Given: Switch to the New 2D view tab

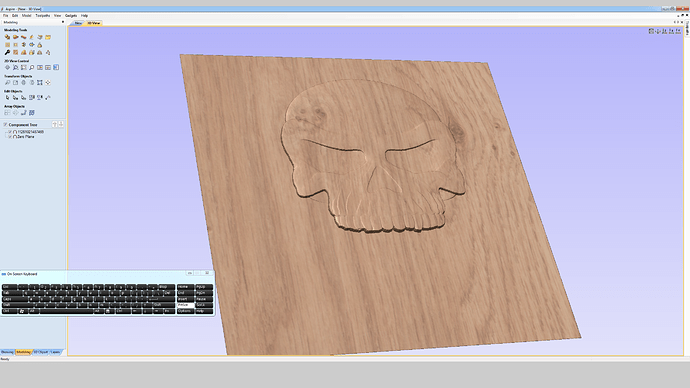Looking at the screenshot, I should click(x=78, y=23).
